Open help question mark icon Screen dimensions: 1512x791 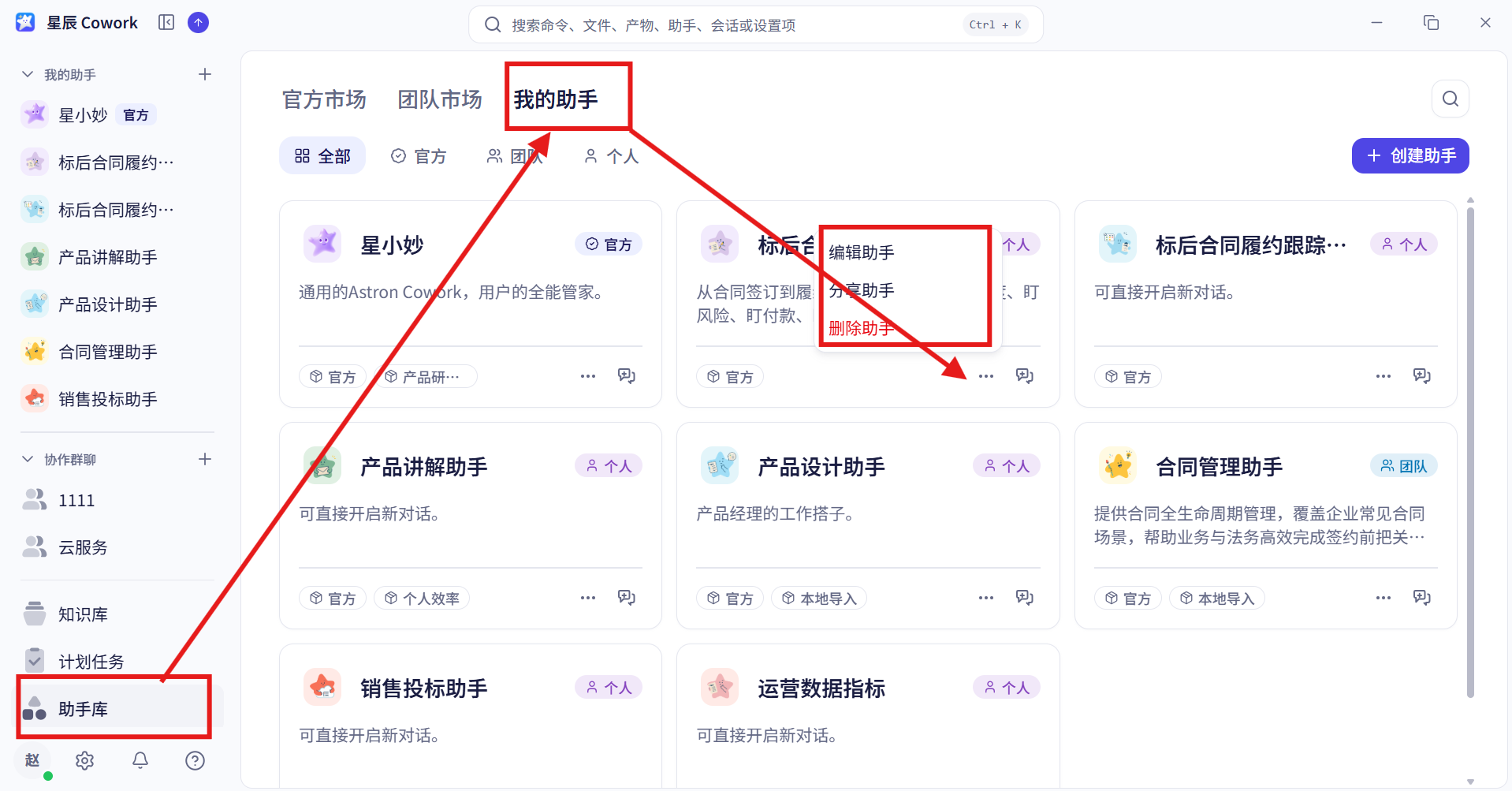click(195, 760)
